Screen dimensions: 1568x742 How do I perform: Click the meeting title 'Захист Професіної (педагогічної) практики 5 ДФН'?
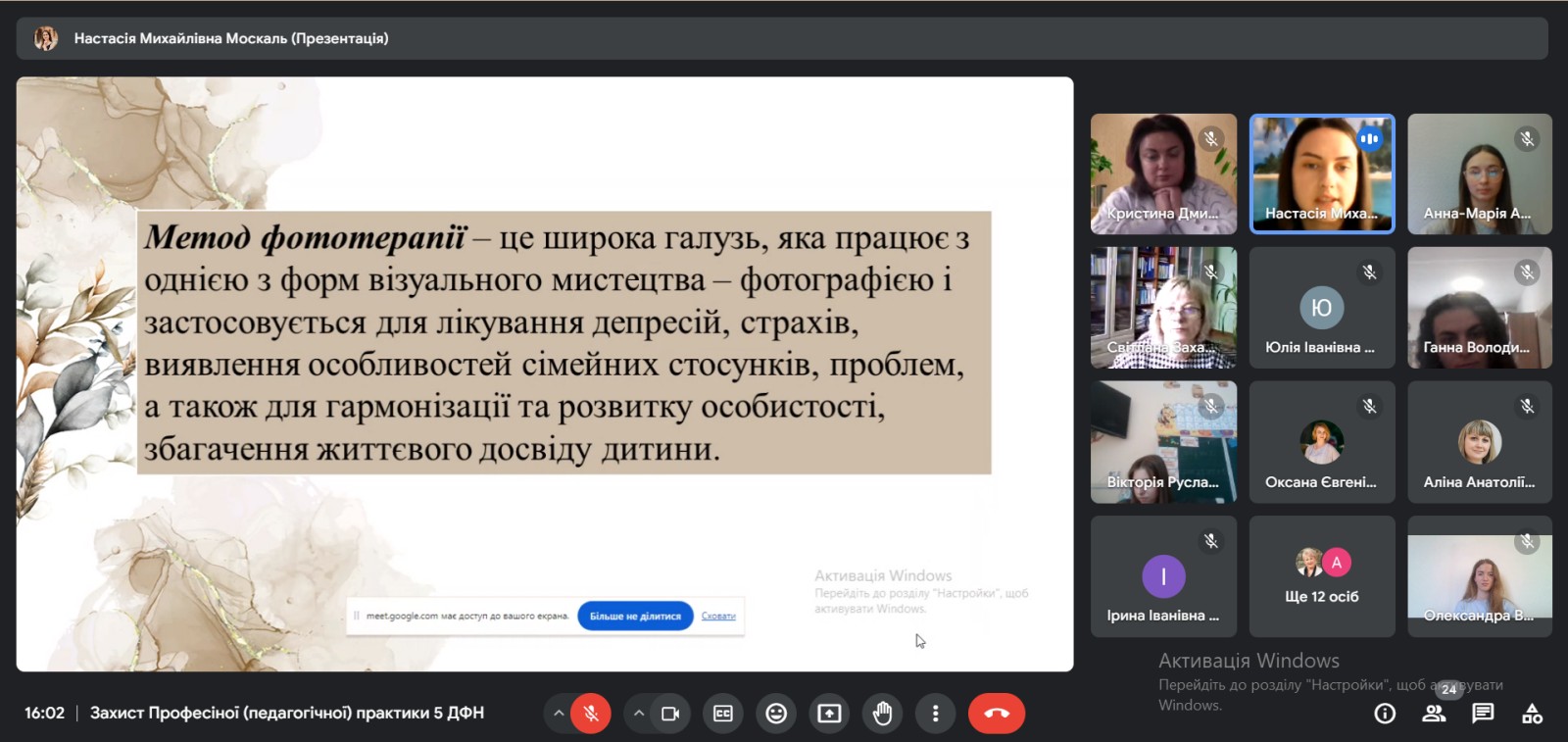tap(287, 713)
